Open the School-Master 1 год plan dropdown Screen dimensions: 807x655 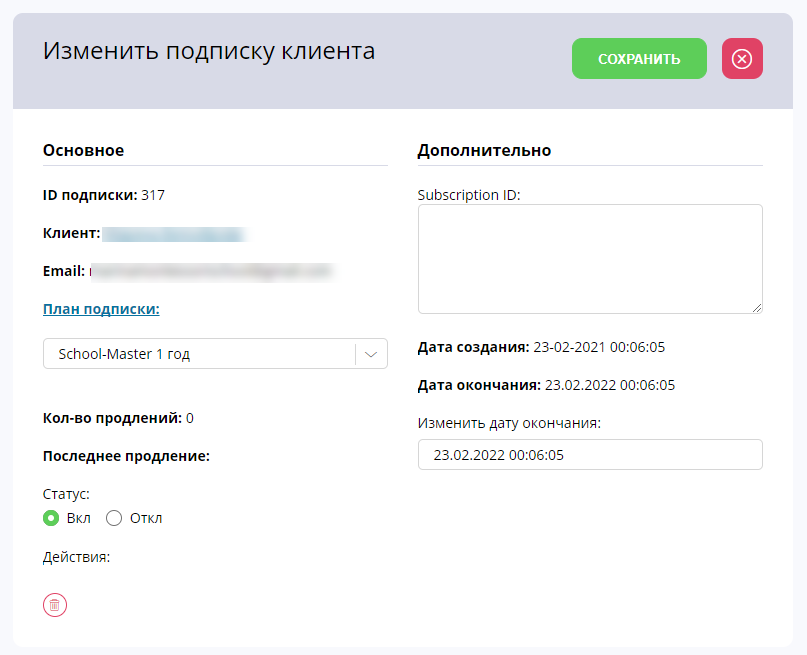pyautogui.click(x=215, y=353)
